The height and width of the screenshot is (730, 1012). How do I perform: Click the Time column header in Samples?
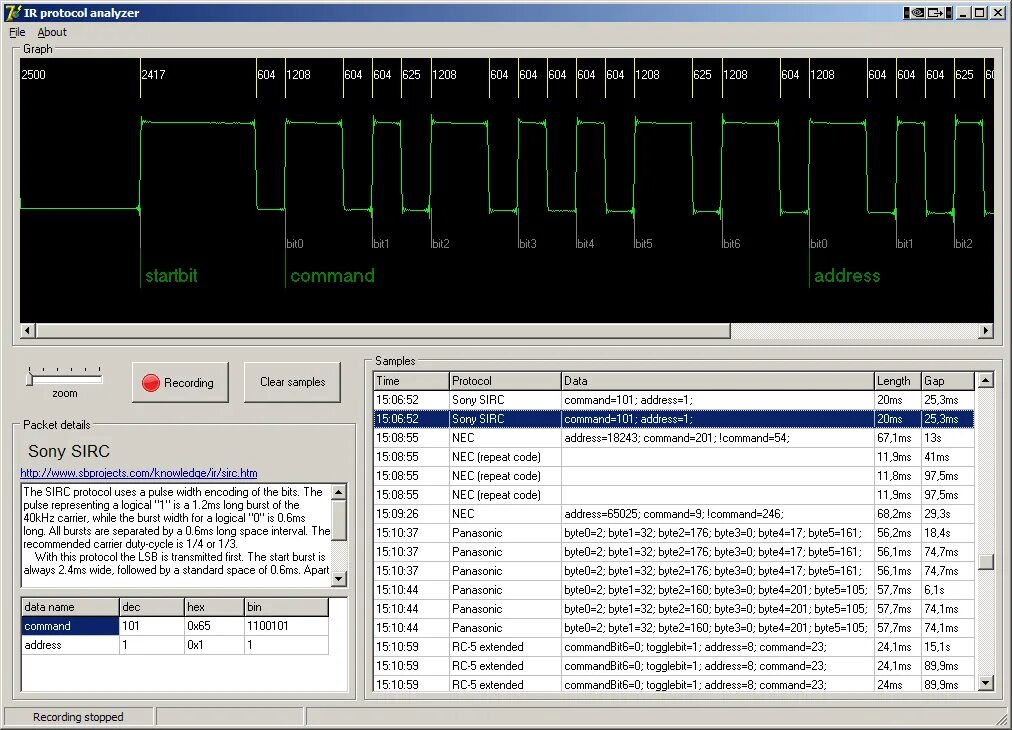click(411, 381)
